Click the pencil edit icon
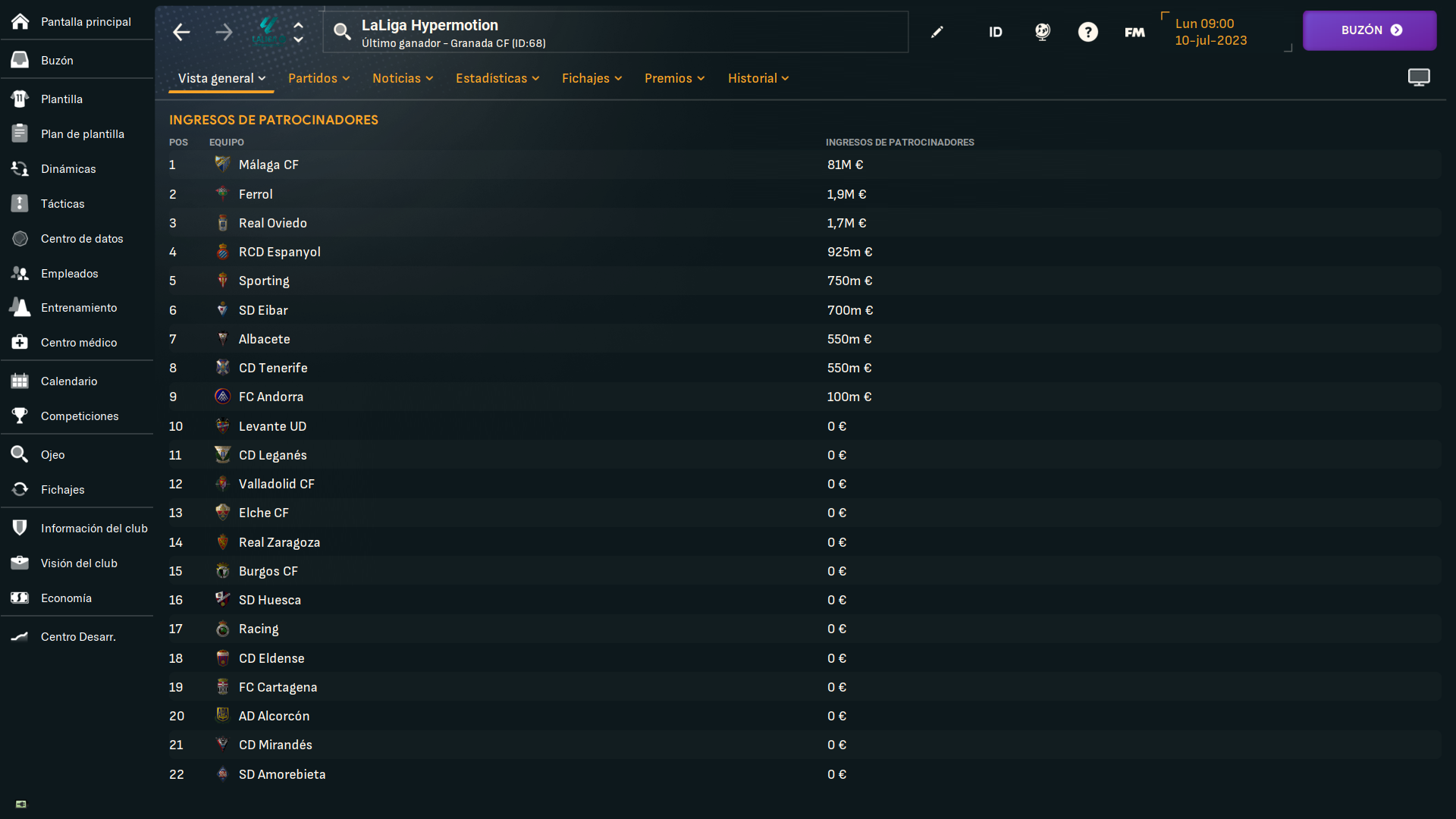 click(937, 32)
